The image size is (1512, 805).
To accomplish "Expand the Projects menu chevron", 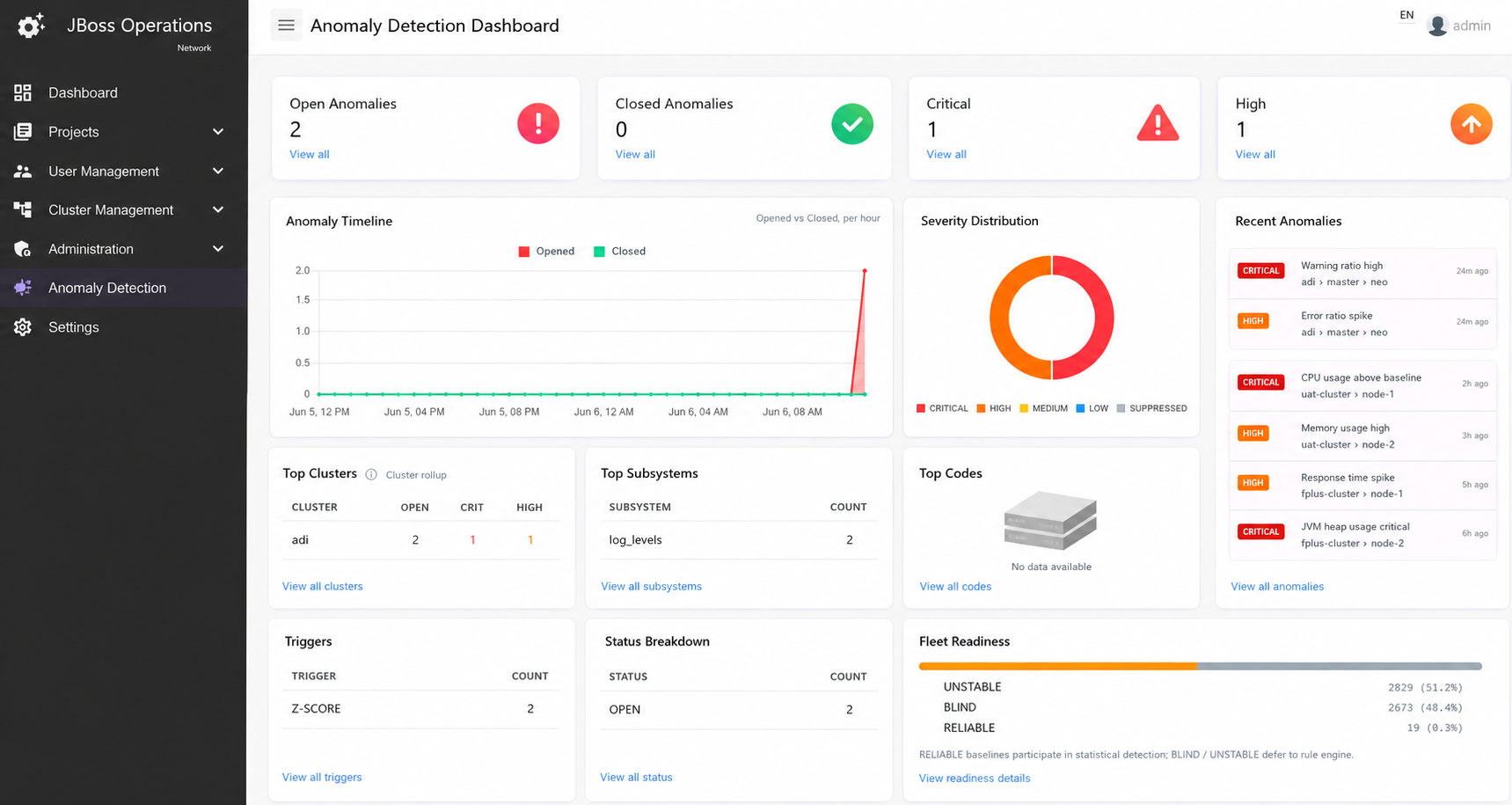I will tap(218, 132).
